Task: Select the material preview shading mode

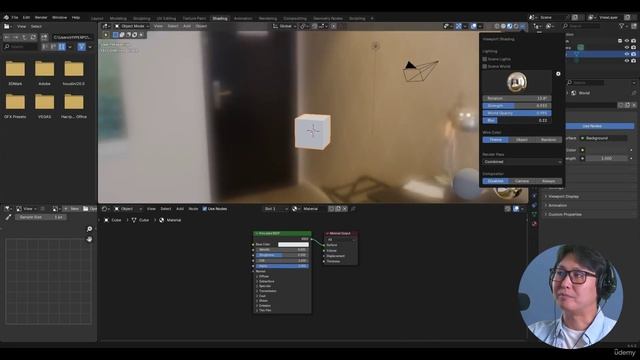Action: coord(509,26)
